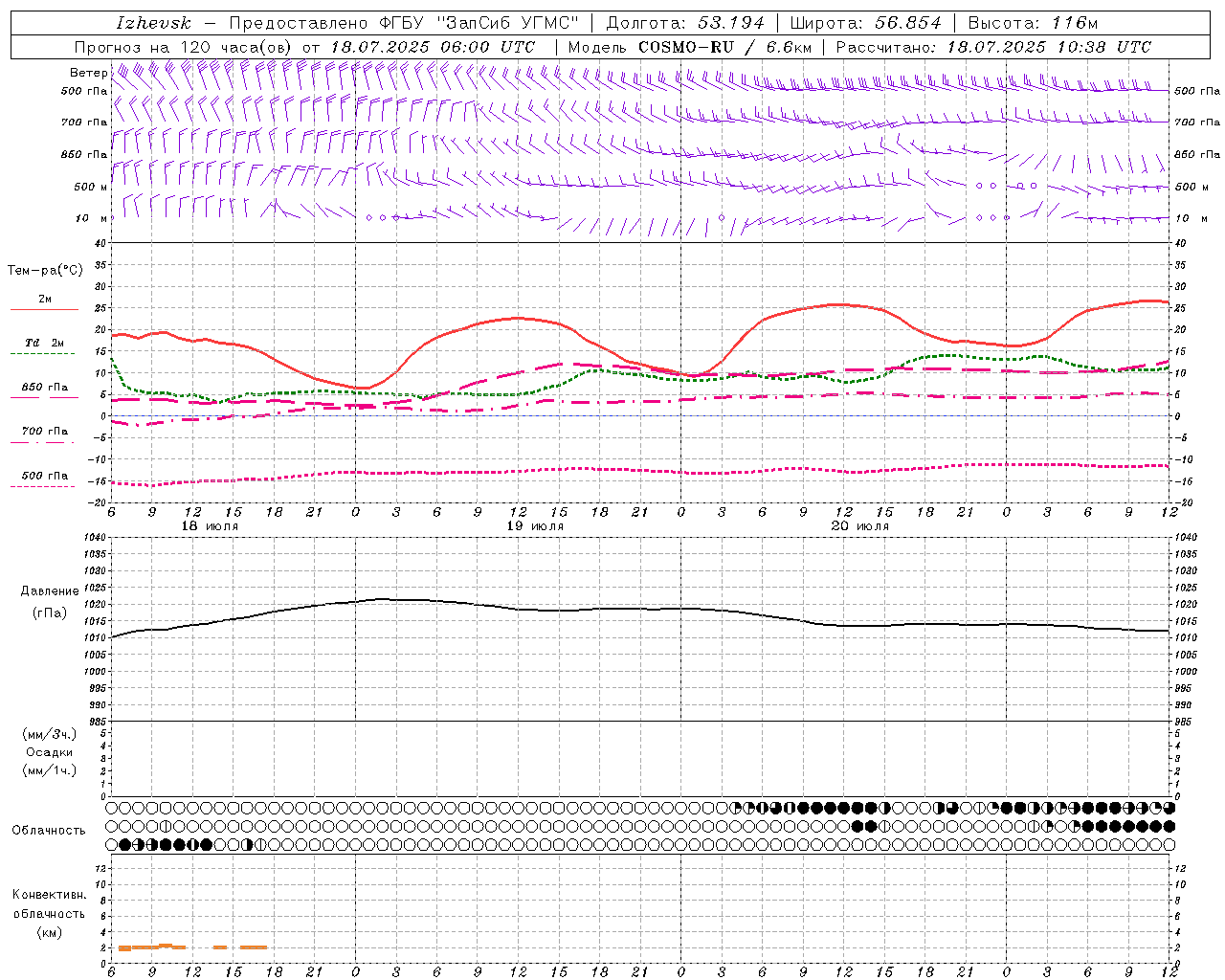This screenshot has height=980, width=1225.
Task: Click right-side "850 гПа" wind level label
Action: tap(1197, 154)
